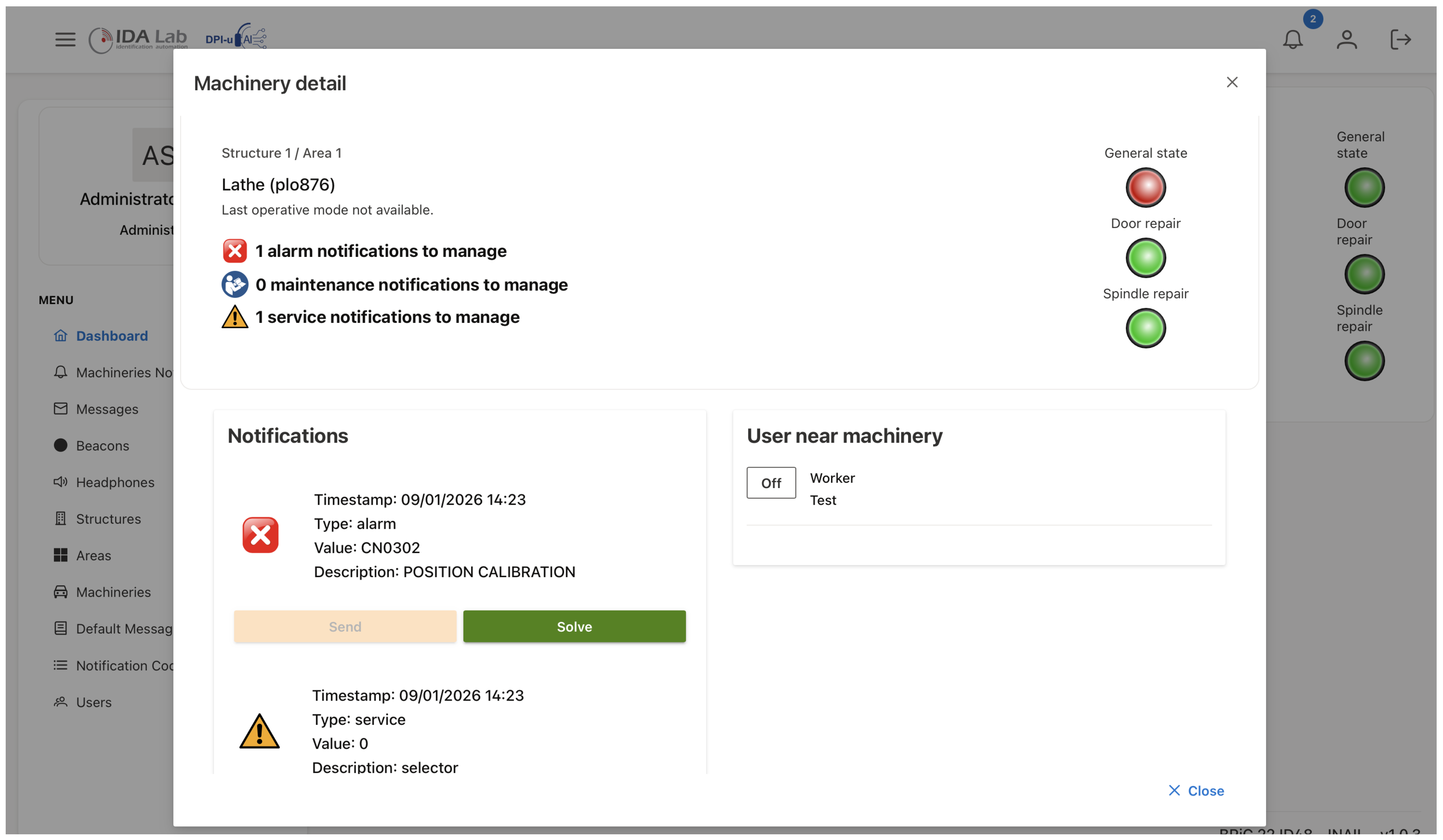Open the notifications bell icon
This screenshot has height=840, width=1443.
[x=1292, y=39]
